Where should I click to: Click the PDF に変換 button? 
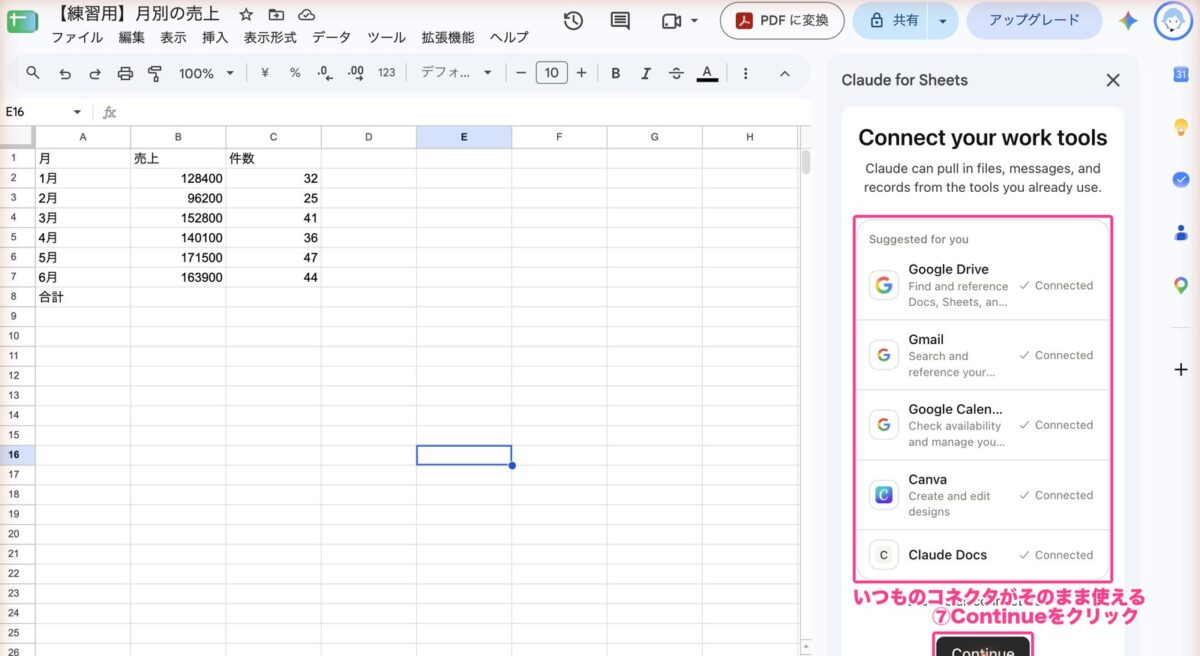(782, 20)
